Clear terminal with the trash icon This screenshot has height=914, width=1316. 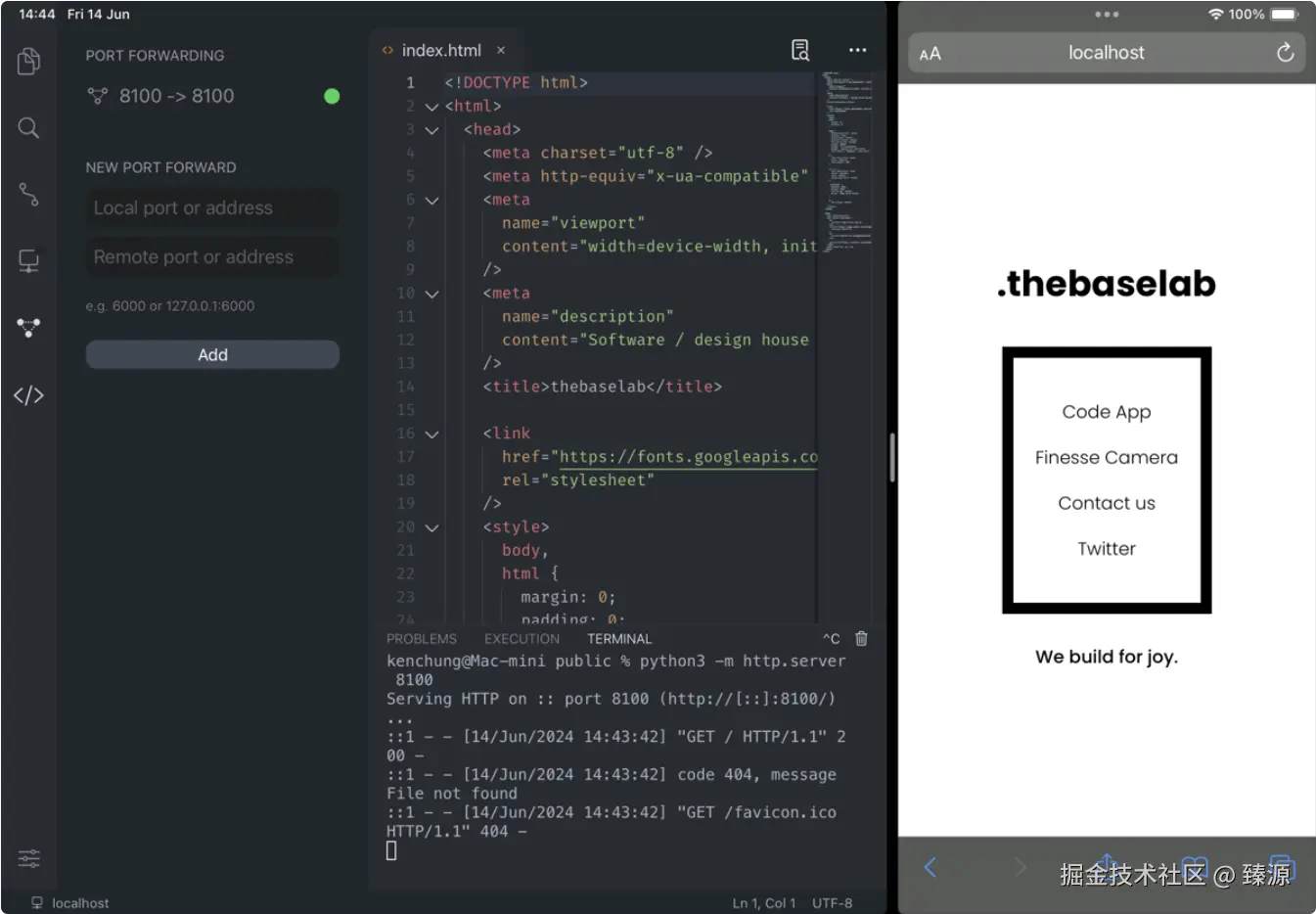pos(861,638)
